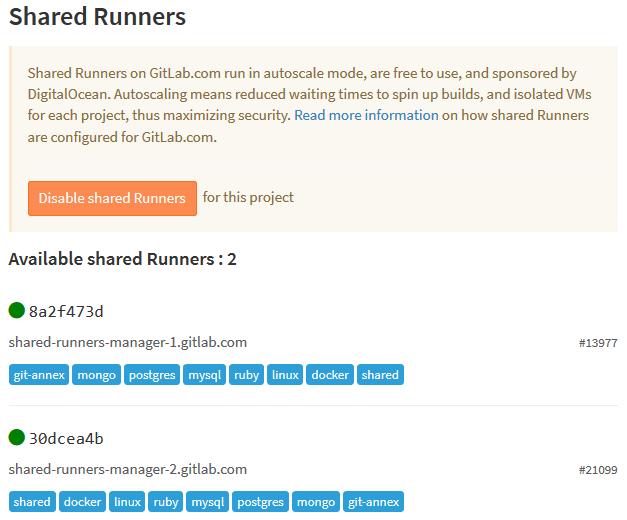Click mongo tag on runner 30dcea4b
627x520 pixels.
pyautogui.click(x=316, y=502)
